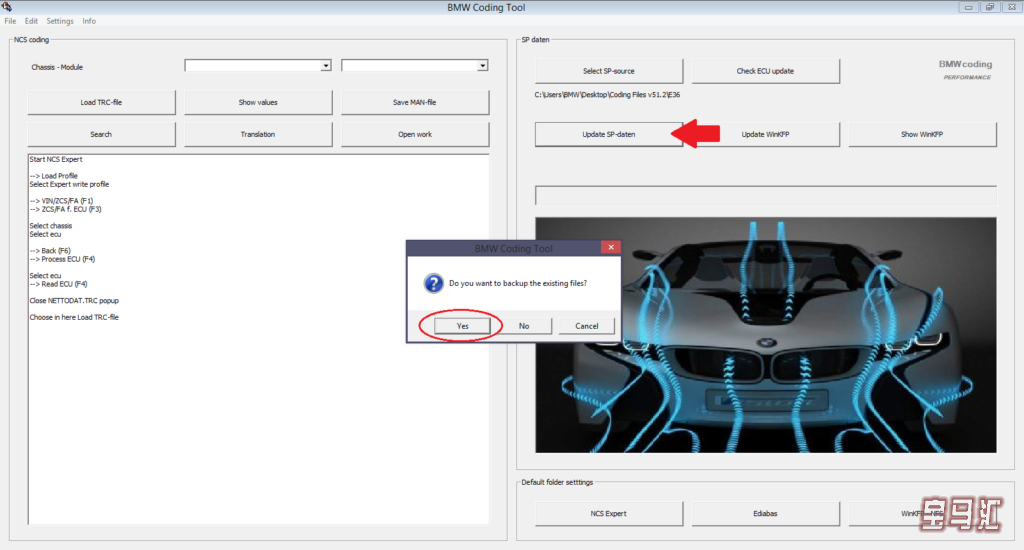This screenshot has height=550, width=1024.
Task: Expand the Module dropdown
Action: coord(482,65)
